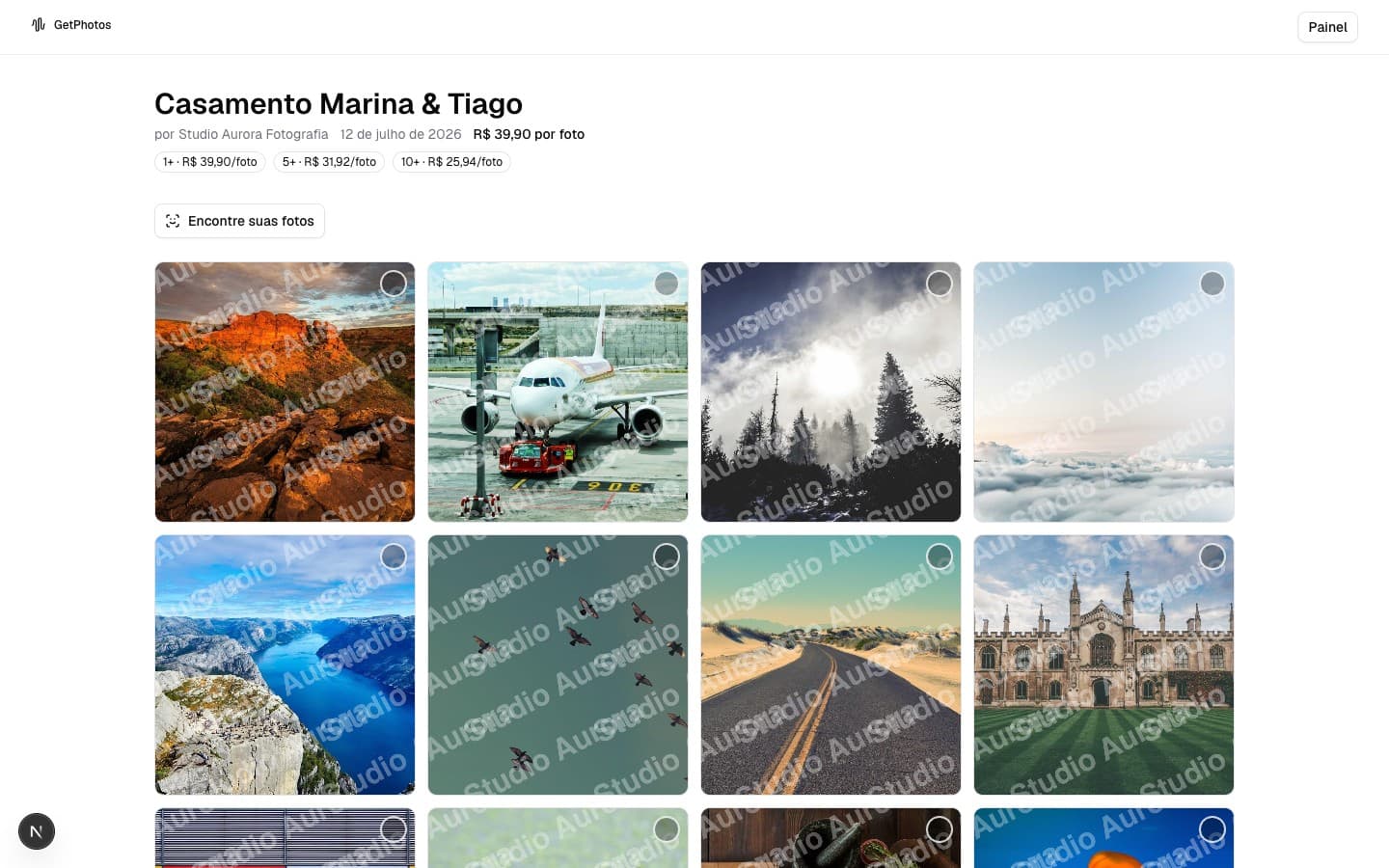Image resolution: width=1389 pixels, height=868 pixels.
Task: Open the foggy pine forest photo
Action: coord(831,393)
